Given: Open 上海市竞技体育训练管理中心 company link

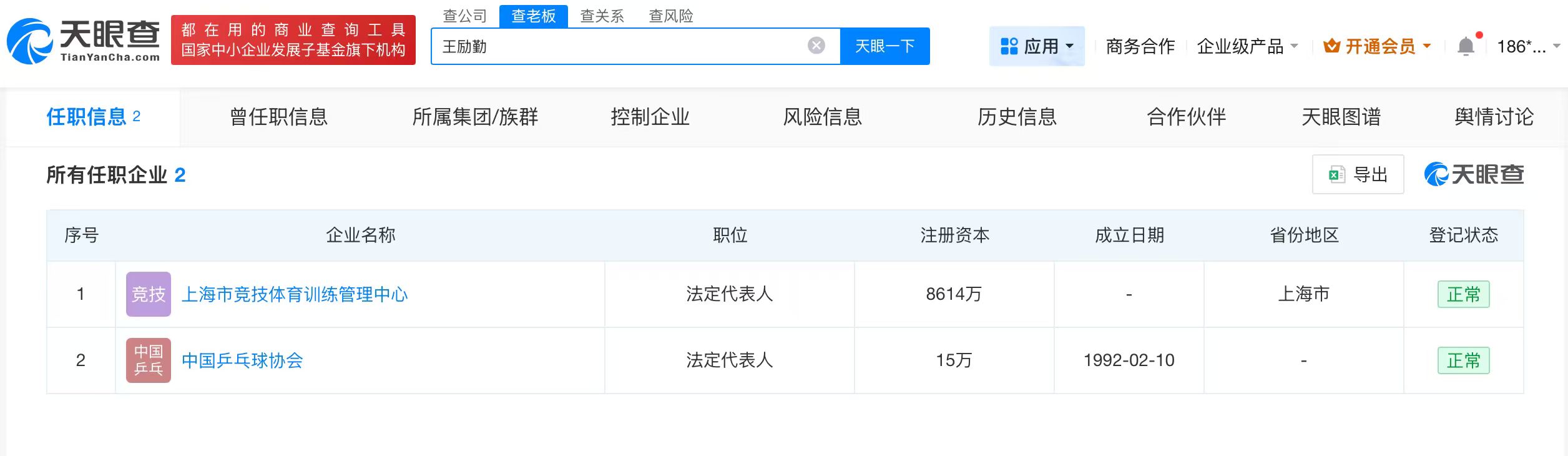Looking at the screenshot, I should (295, 294).
